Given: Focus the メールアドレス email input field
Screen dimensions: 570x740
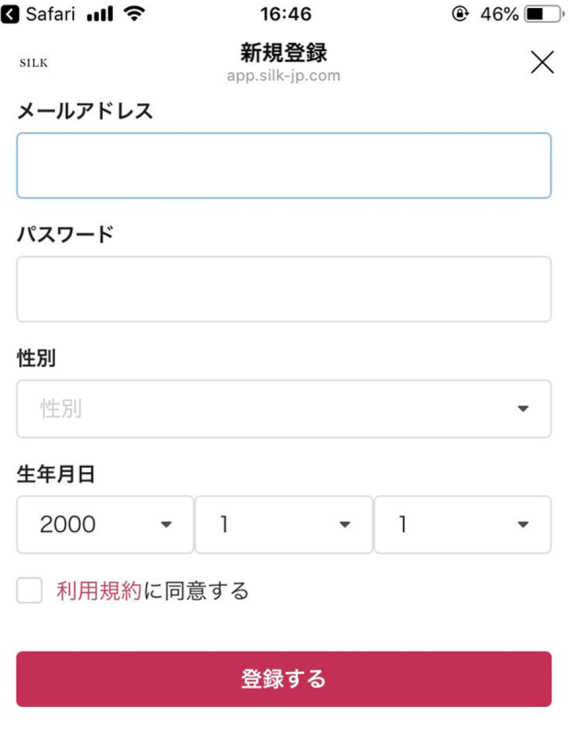Looking at the screenshot, I should [284, 166].
